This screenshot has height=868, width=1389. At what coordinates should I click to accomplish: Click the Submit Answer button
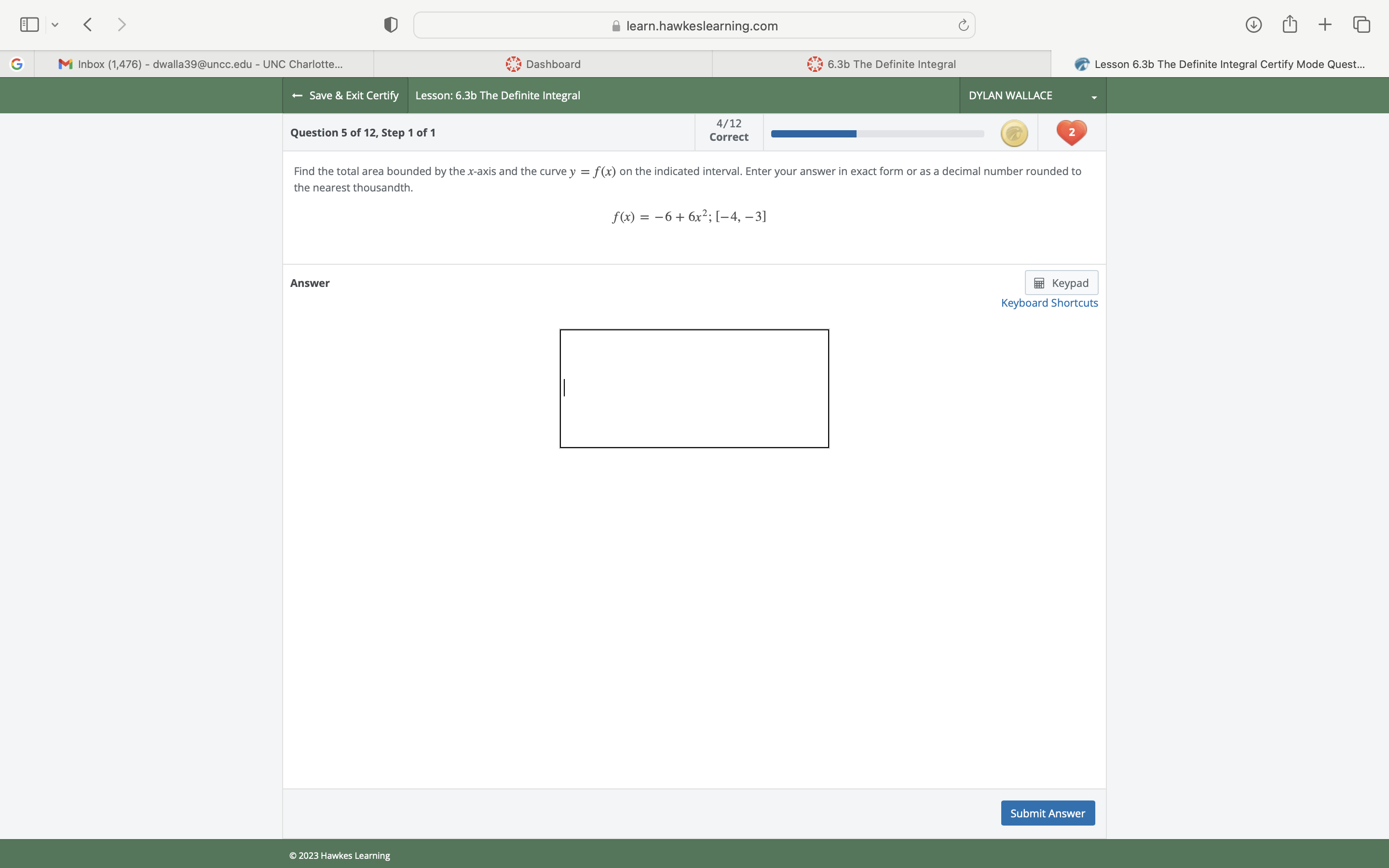1047,813
